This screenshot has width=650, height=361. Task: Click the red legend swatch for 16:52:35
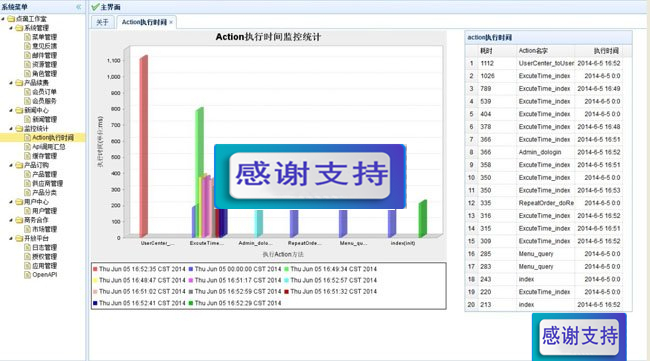click(95, 269)
